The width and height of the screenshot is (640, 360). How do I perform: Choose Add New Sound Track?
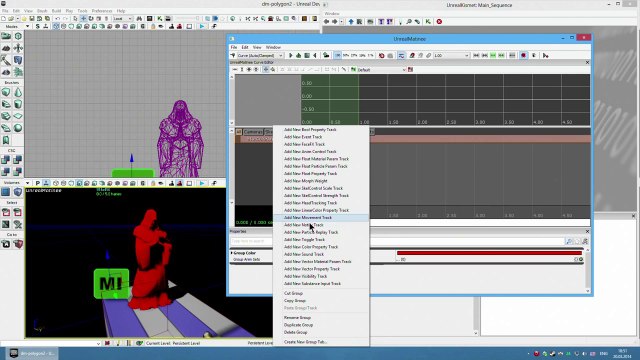(321, 254)
